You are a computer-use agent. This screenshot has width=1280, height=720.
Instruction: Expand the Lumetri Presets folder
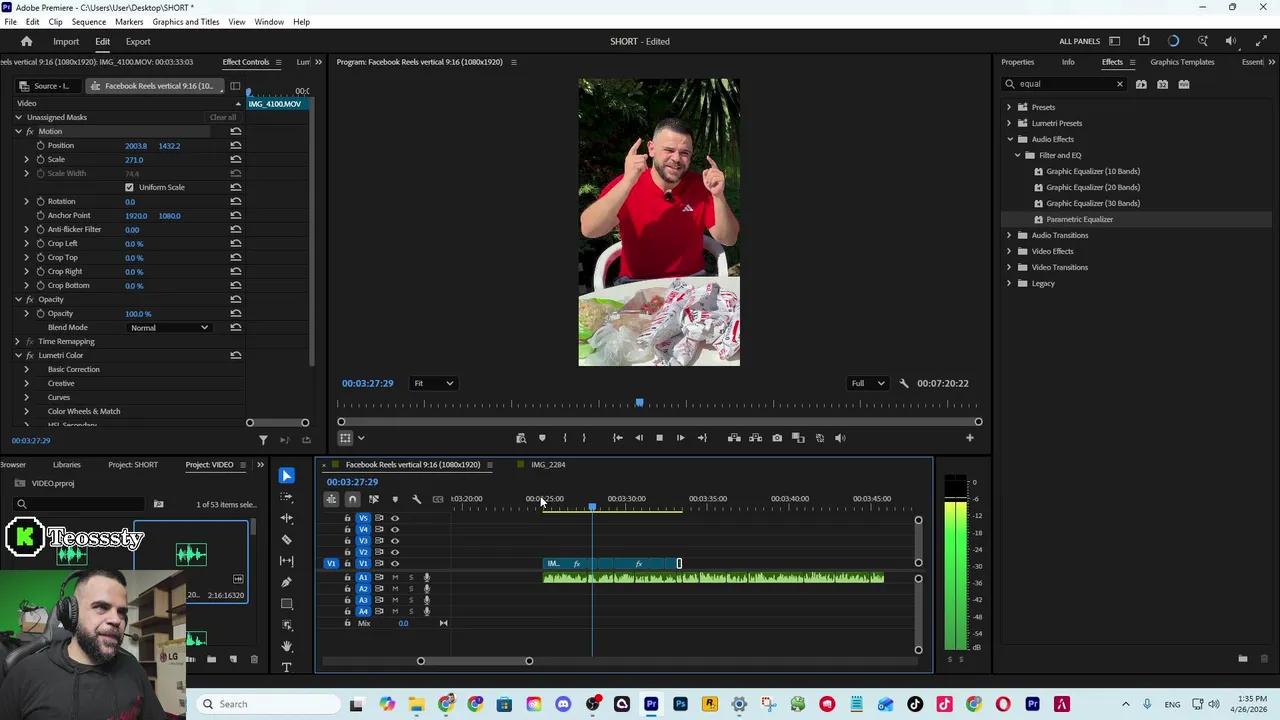1009,123
